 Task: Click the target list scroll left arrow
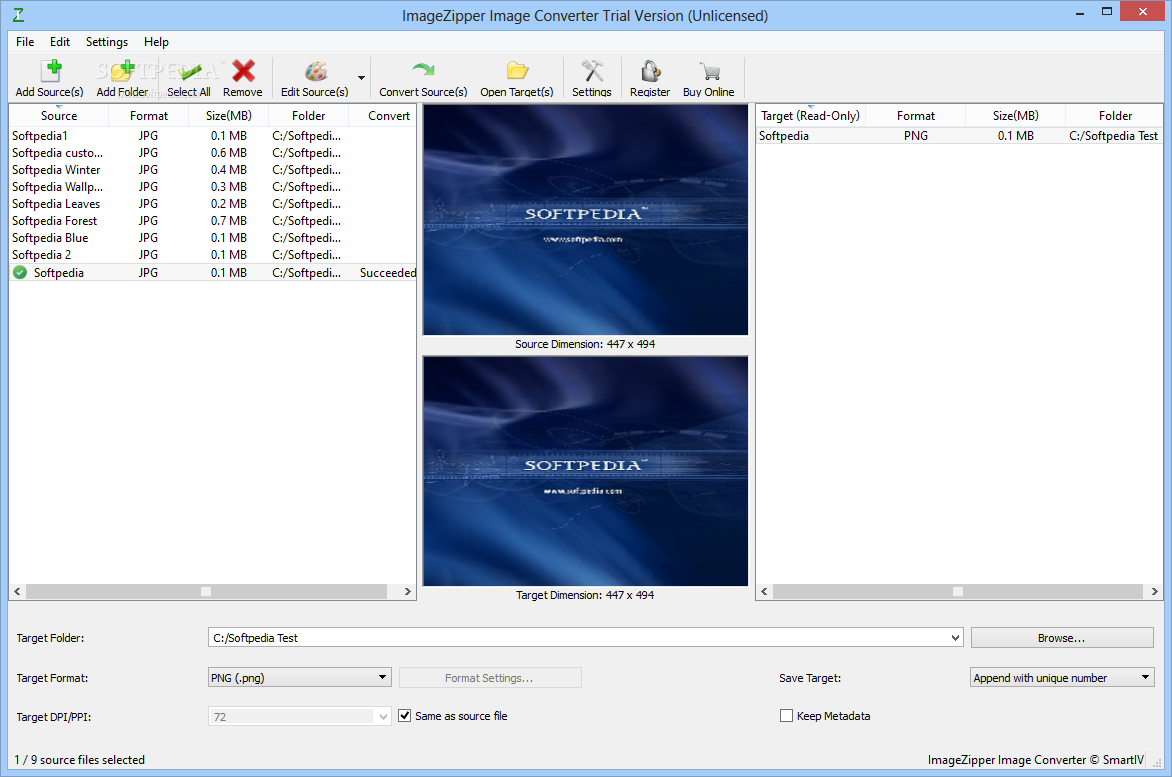[x=764, y=592]
